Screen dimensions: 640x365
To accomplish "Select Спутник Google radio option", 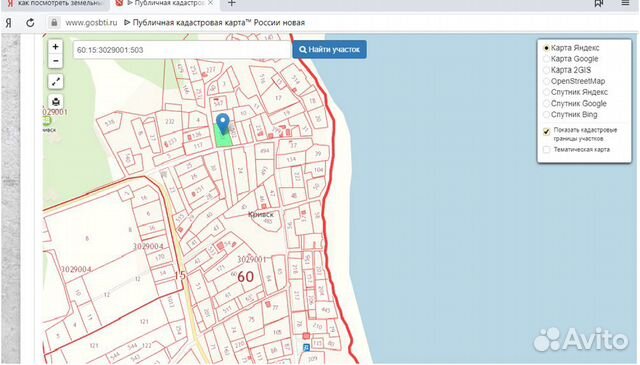I will click(x=546, y=104).
